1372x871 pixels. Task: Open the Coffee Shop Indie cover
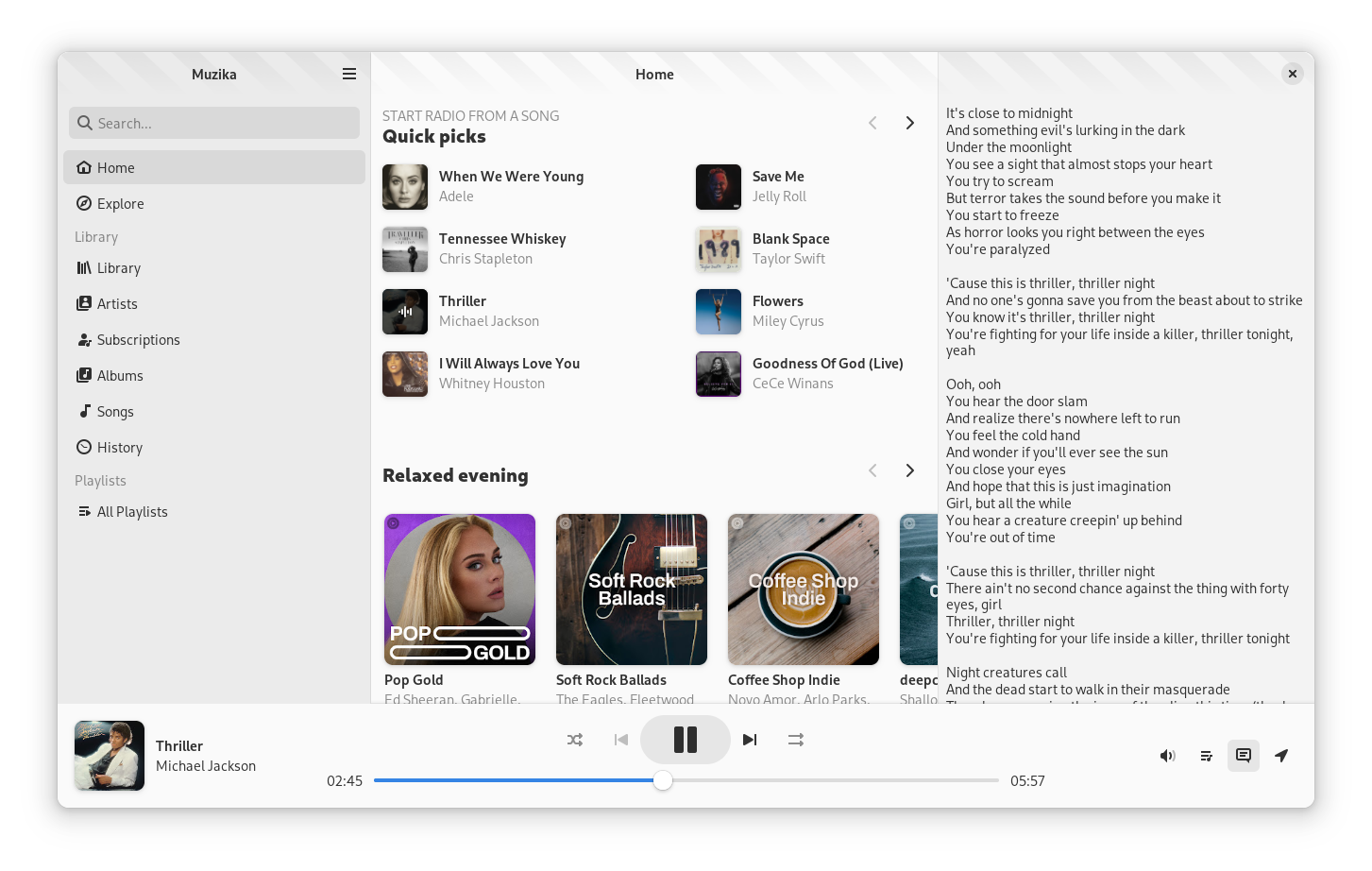pyautogui.click(x=804, y=589)
